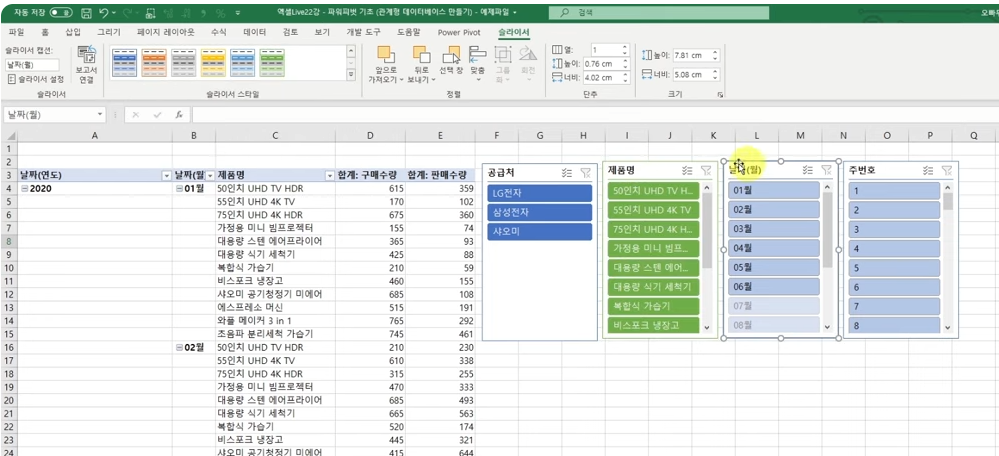Expand the slicer styles gallery
The height and width of the screenshot is (456, 999).
pyautogui.click(x=350, y=75)
